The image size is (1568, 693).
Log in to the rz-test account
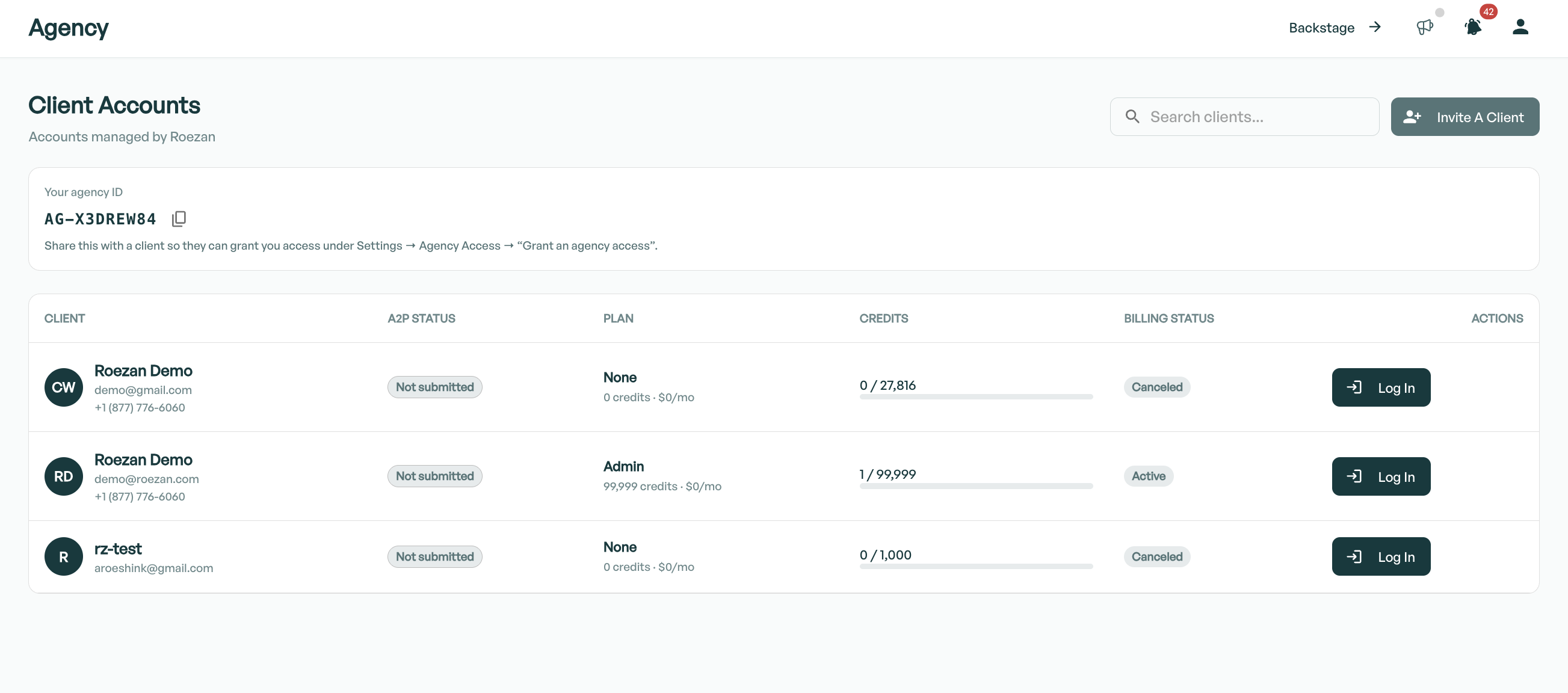[1380, 556]
